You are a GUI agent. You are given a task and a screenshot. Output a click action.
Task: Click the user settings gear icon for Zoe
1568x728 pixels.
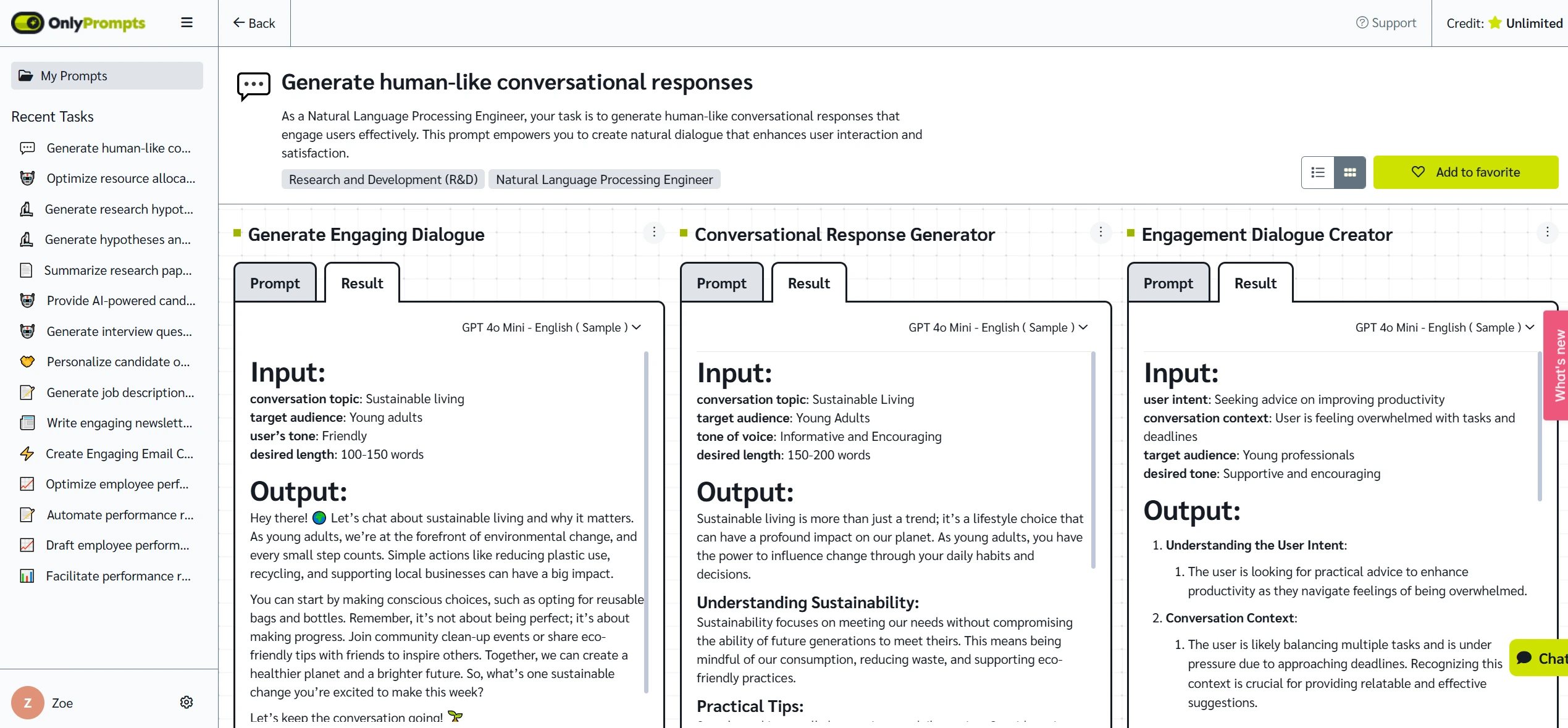coord(186,702)
